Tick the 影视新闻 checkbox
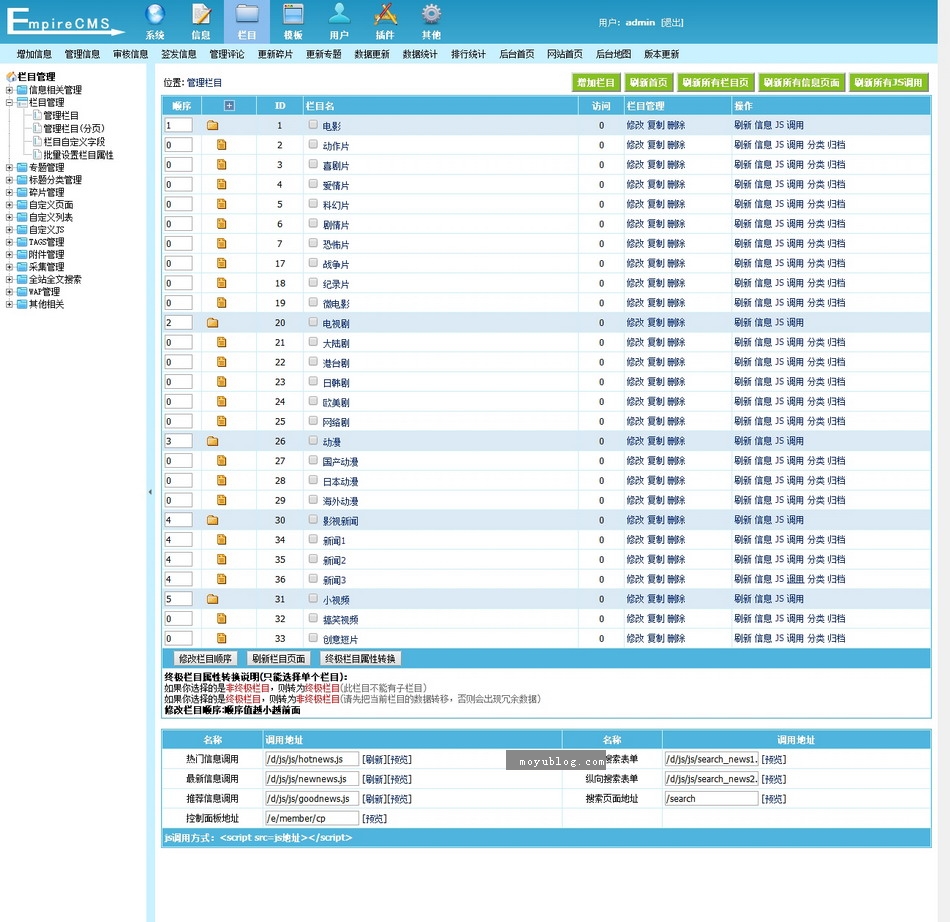 tap(313, 520)
